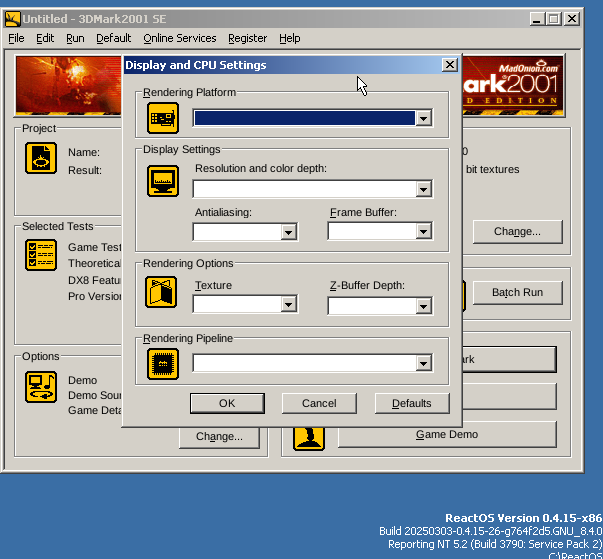Viewport: 603px width, 559px height.
Task: Click Change button in display settings panel
Action: click(x=518, y=232)
